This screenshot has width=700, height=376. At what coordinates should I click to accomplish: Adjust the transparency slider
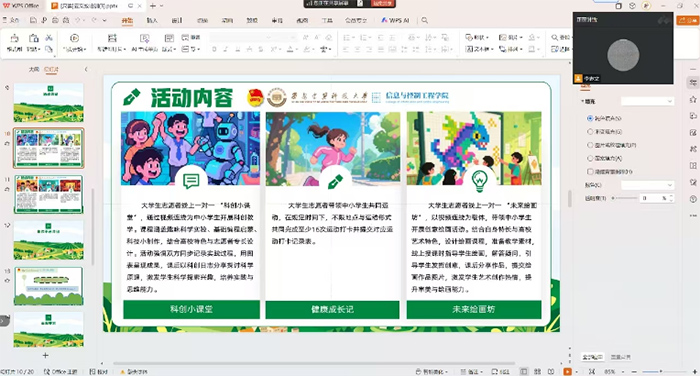(625, 198)
